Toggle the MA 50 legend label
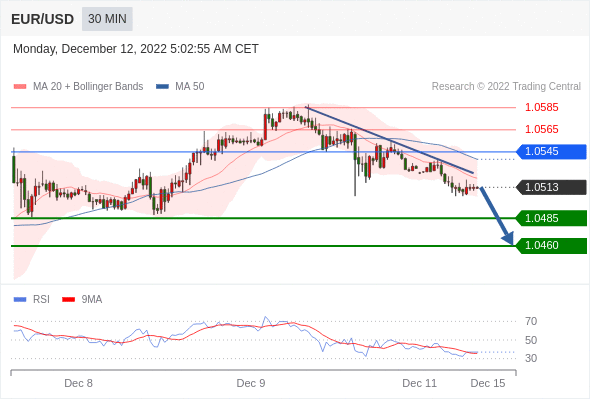Image resolution: width=590 pixels, height=400 pixels. click(x=190, y=87)
